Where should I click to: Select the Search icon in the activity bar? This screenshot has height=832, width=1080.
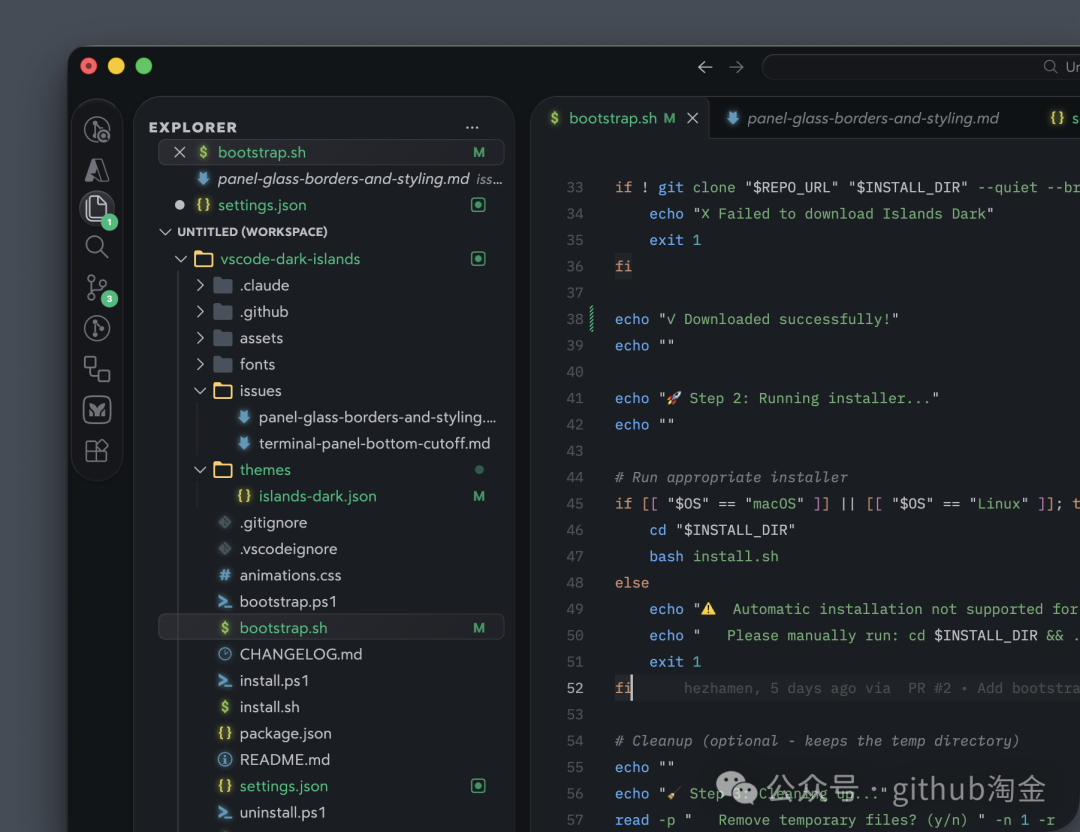point(97,247)
